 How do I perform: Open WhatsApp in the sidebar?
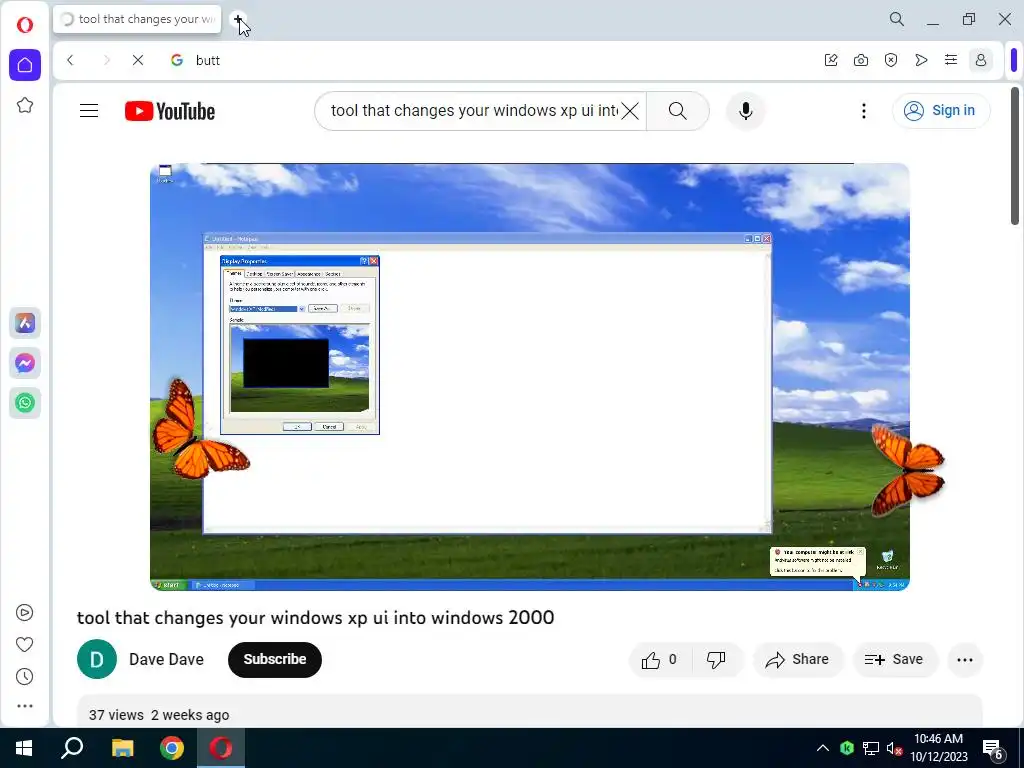[25, 403]
